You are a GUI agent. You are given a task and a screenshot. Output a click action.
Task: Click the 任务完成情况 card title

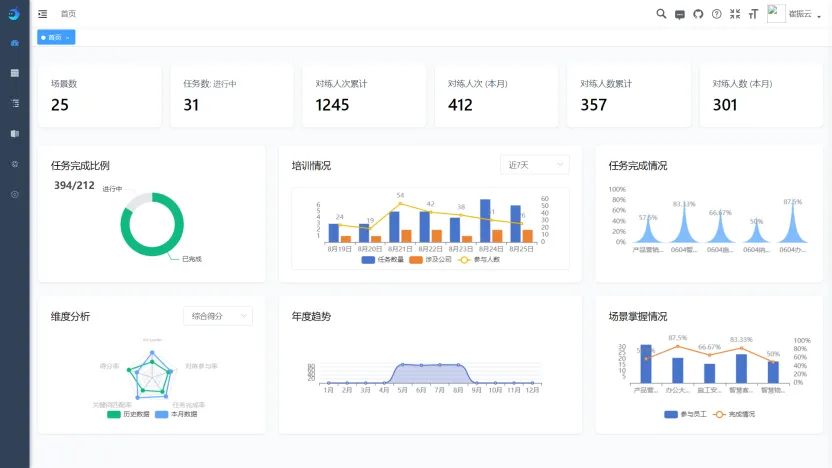click(638, 166)
